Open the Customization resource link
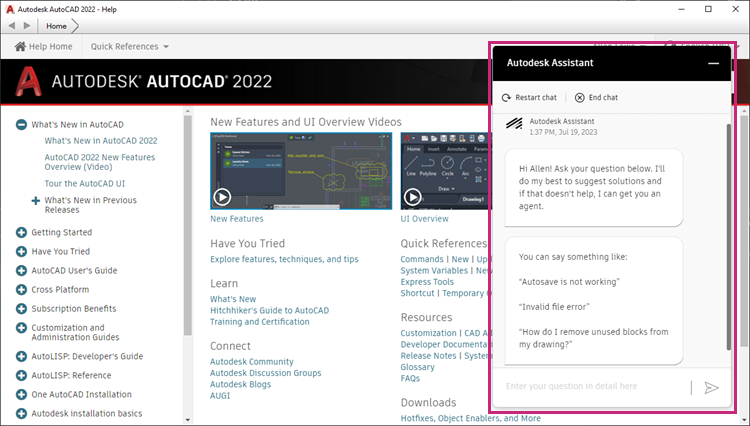The width and height of the screenshot is (750, 426). coord(428,333)
